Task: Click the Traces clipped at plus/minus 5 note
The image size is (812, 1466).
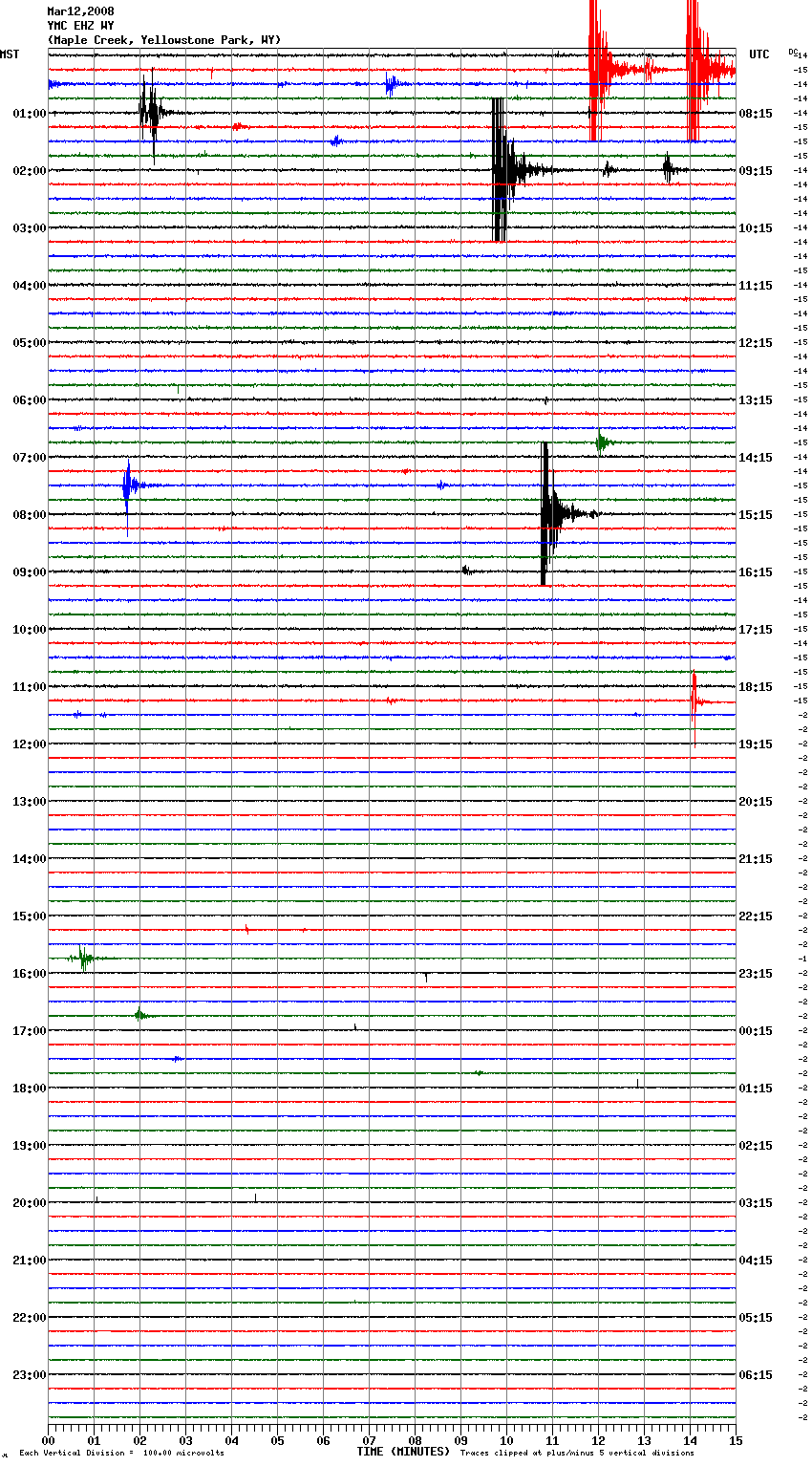Action: pyautogui.click(x=577, y=1454)
